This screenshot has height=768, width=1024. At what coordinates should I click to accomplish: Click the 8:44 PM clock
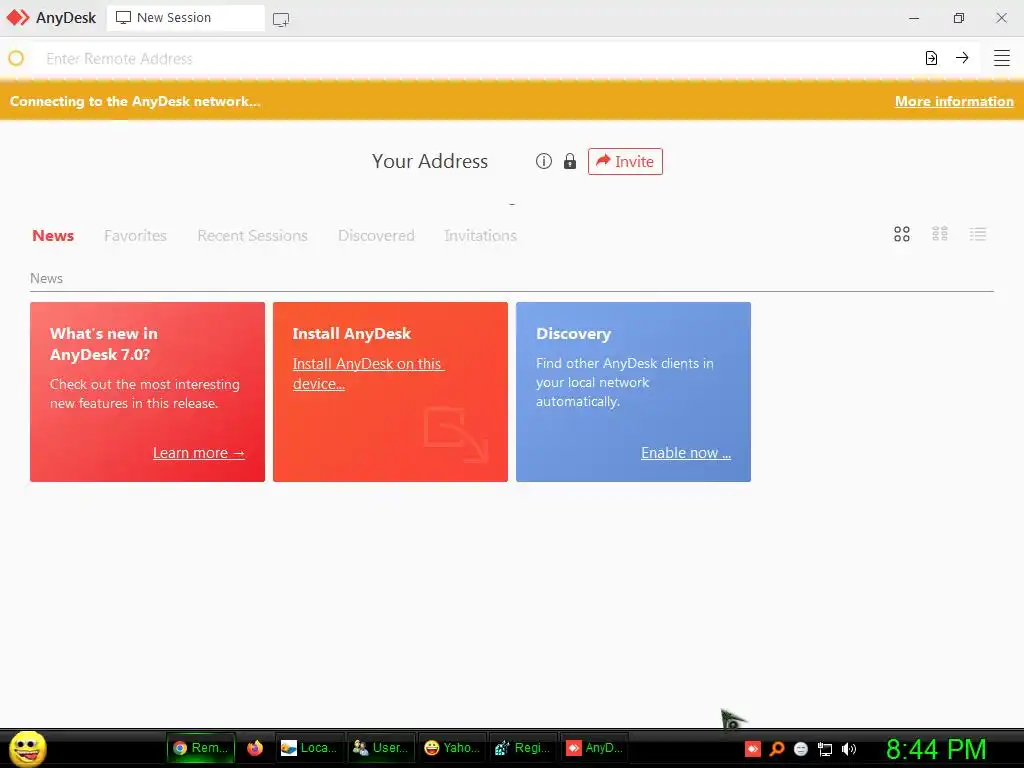tap(936, 749)
